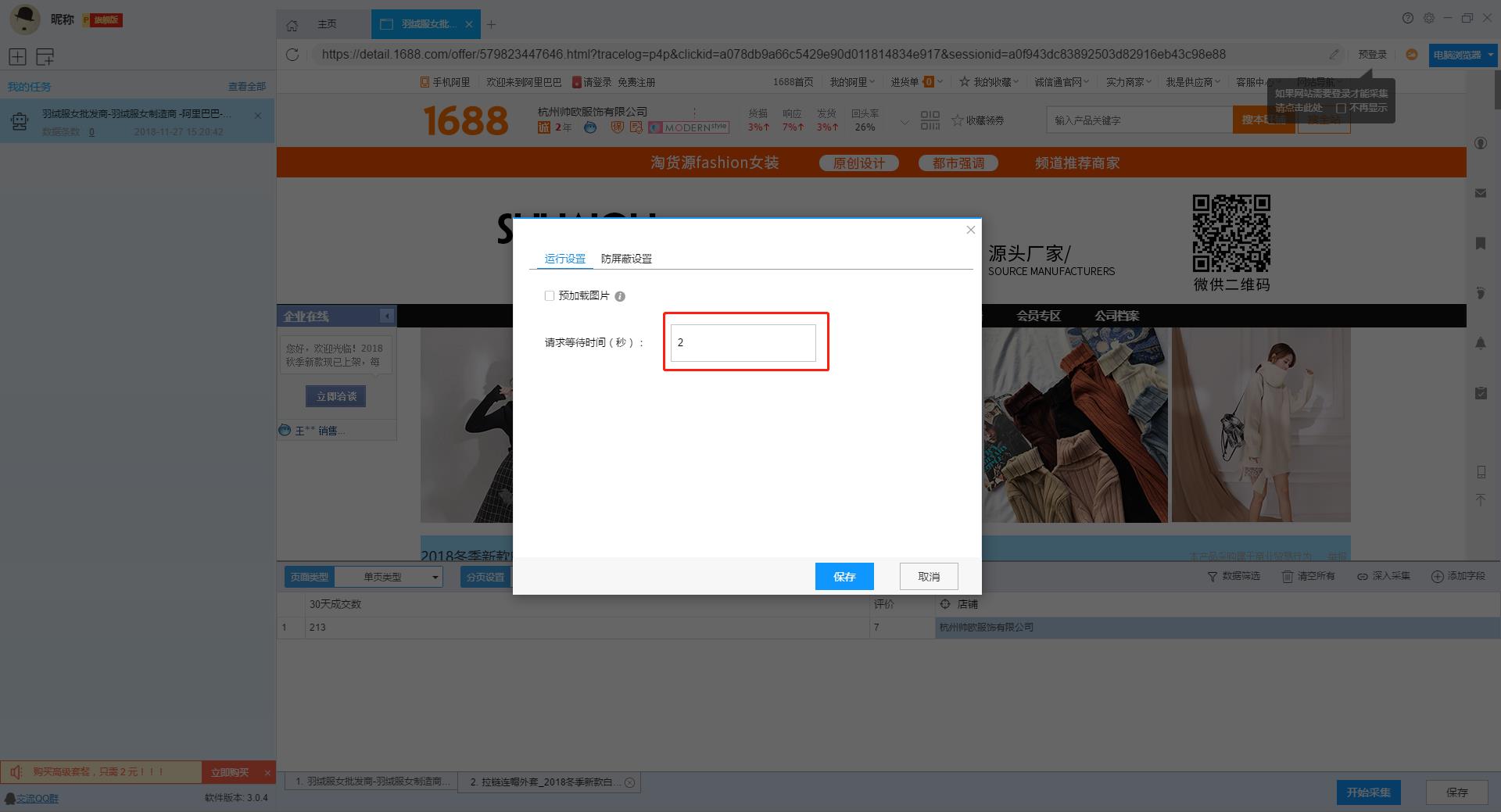The image size is (1501, 812).
Task: Click the 添加字段 plus icon
Action: (1437, 576)
